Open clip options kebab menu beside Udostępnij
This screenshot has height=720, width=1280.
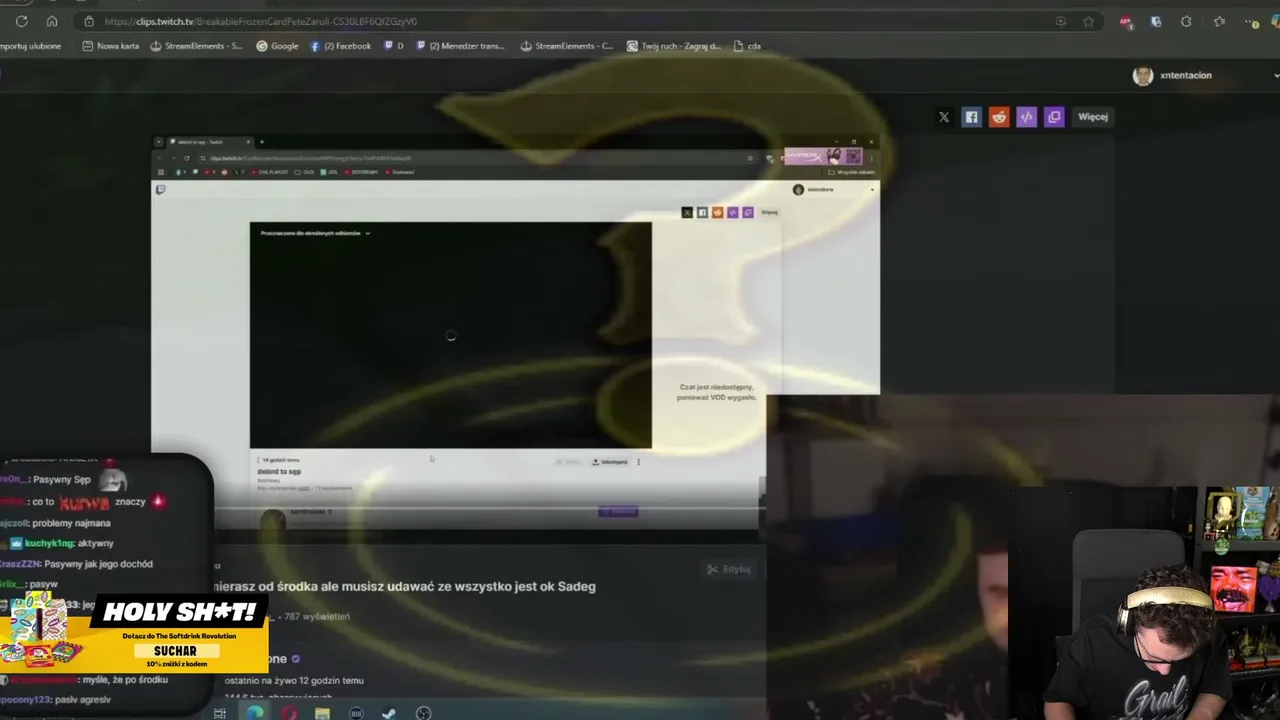point(638,462)
